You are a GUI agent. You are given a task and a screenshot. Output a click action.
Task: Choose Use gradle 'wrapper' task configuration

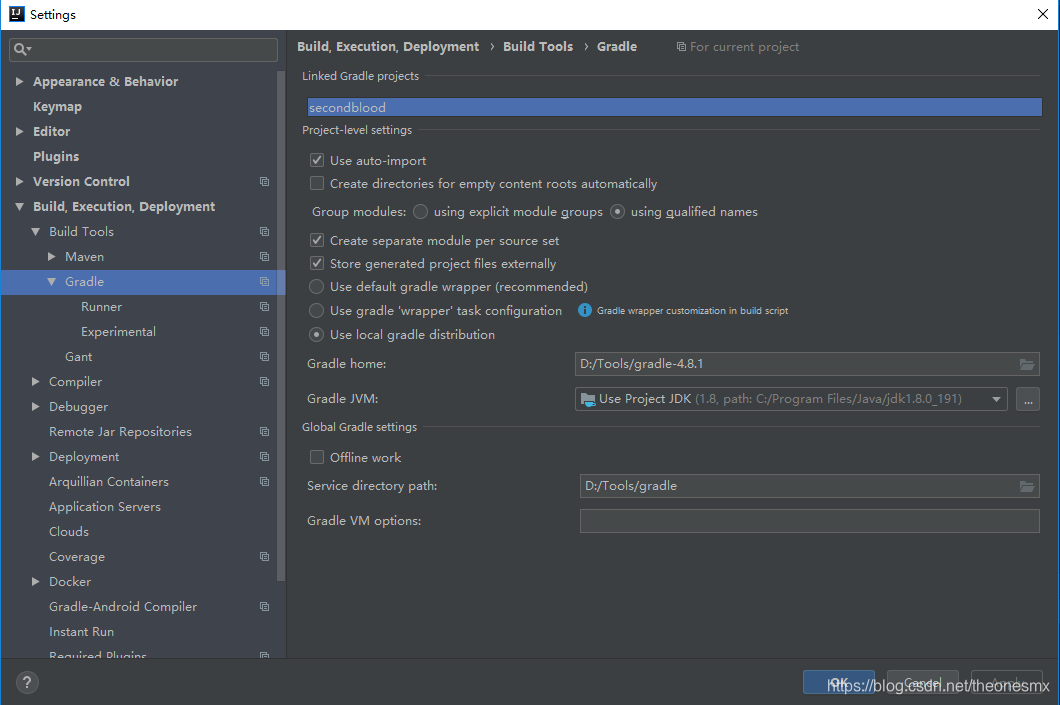[316, 311]
